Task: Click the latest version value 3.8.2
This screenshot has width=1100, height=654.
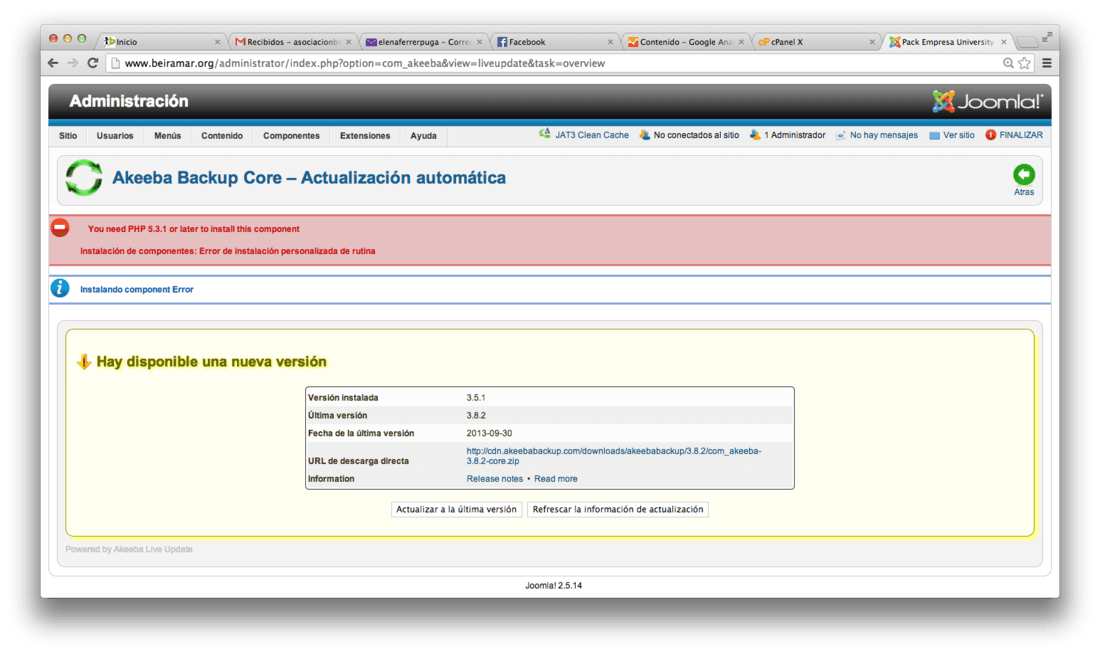Action: point(476,415)
